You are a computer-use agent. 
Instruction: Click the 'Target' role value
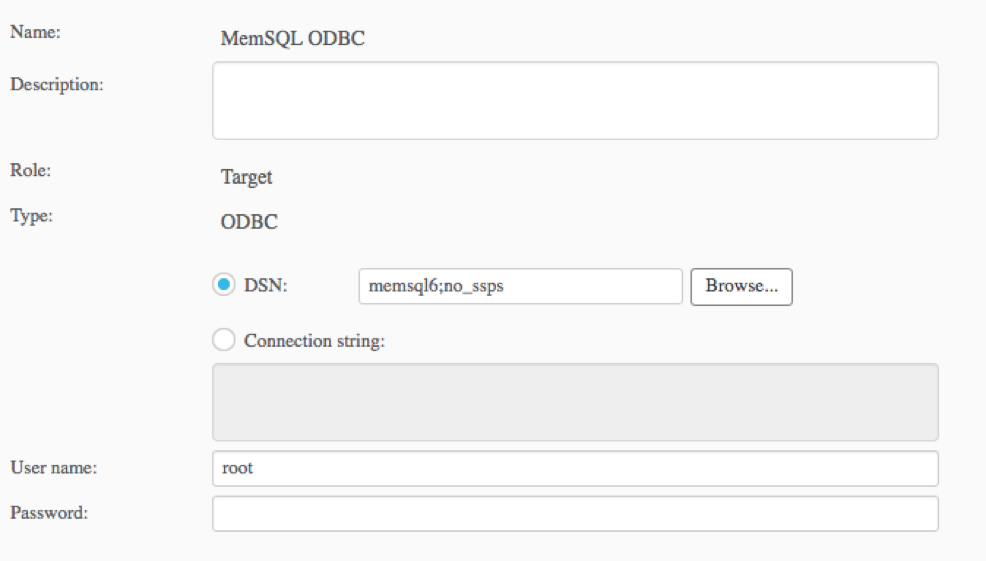pyautogui.click(x=246, y=177)
